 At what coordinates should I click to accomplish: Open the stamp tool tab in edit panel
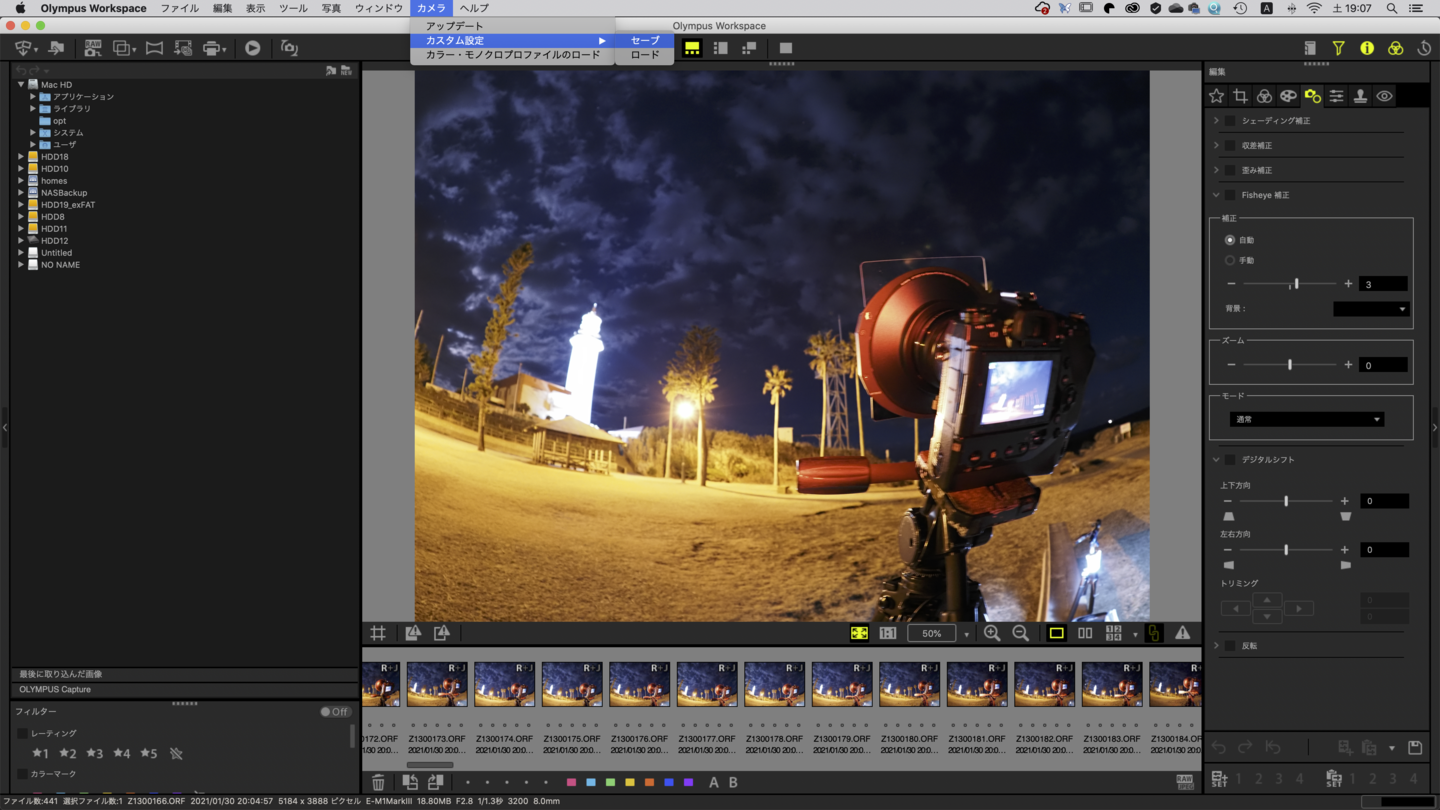point(1360,96)
